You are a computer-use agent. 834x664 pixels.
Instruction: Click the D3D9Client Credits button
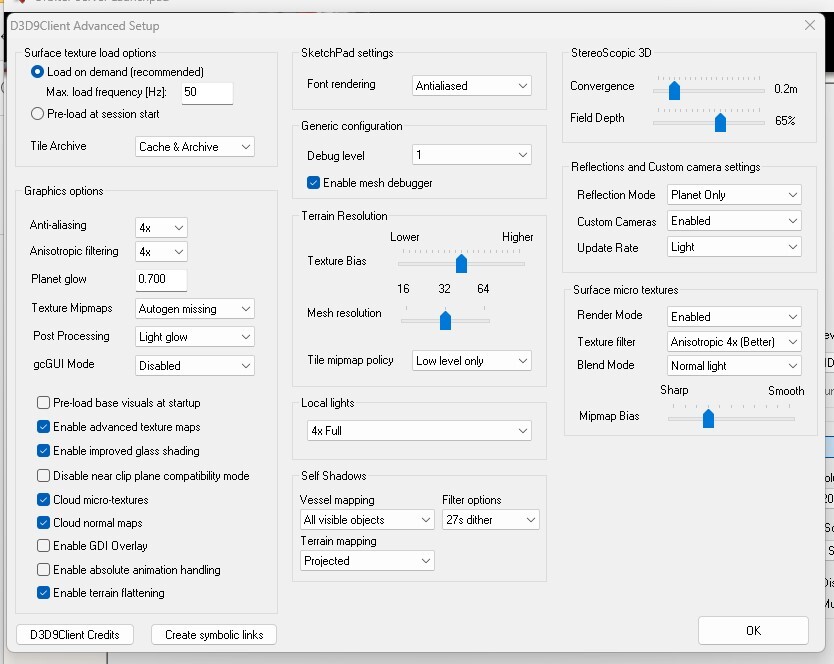(75, 634)
